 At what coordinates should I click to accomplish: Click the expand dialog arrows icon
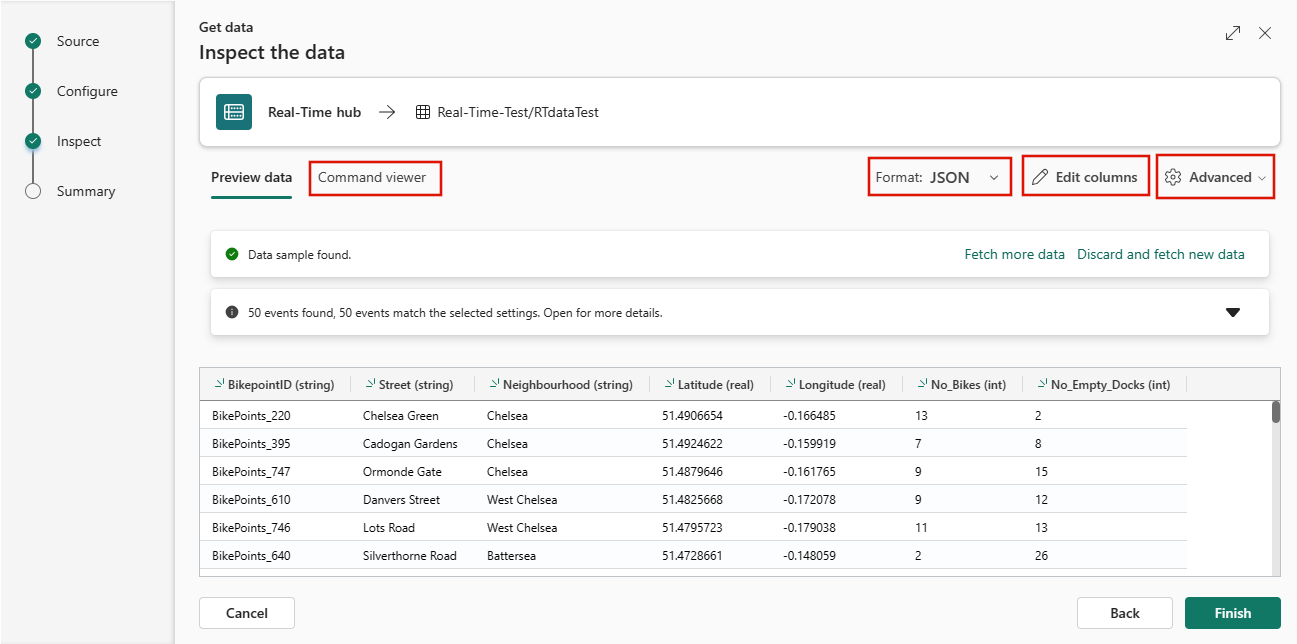coord(1233,33)
